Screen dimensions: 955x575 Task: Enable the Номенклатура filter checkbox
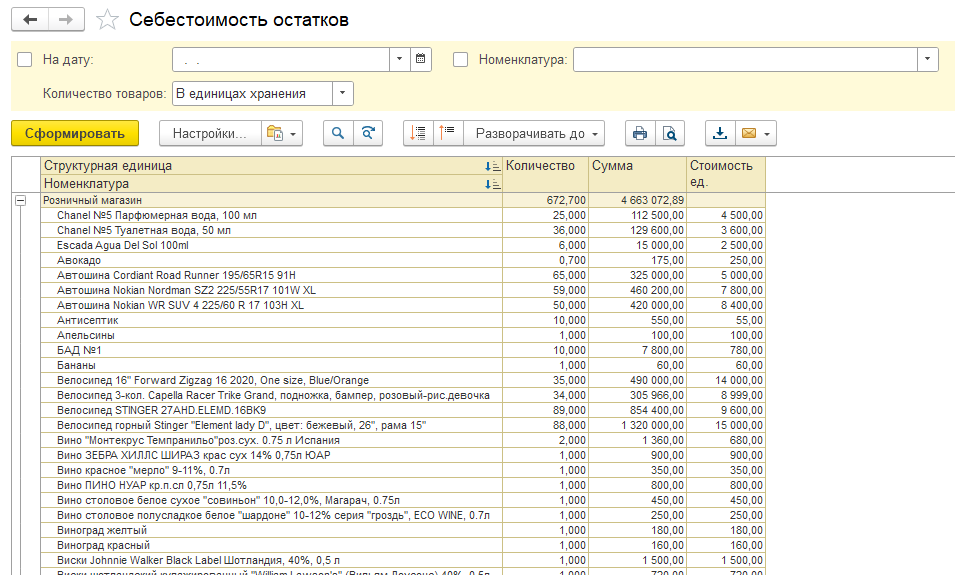point(460,60)
